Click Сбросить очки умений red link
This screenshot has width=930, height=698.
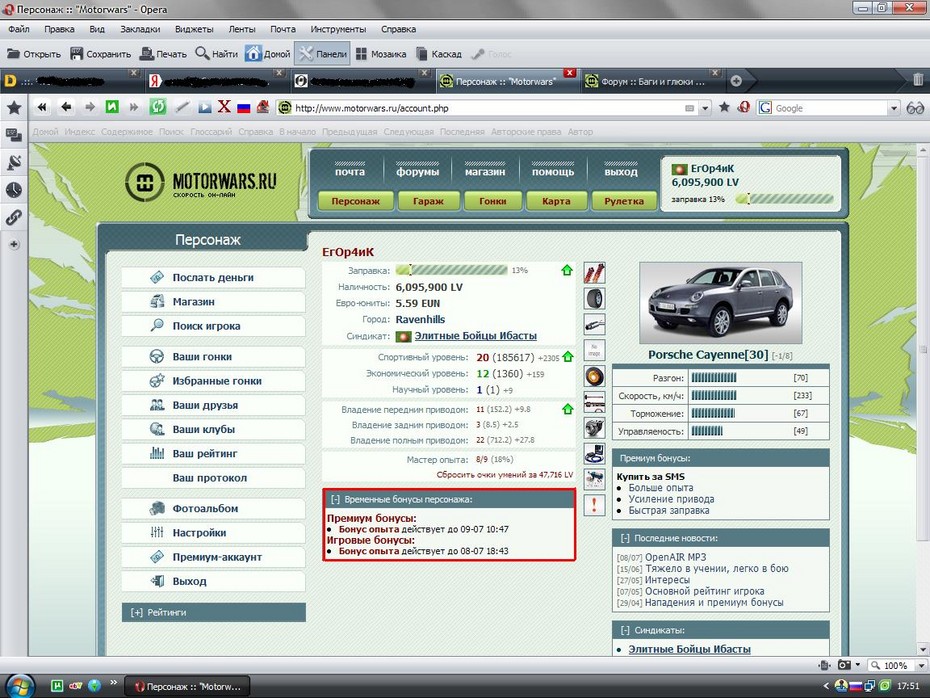click(505, 474)
